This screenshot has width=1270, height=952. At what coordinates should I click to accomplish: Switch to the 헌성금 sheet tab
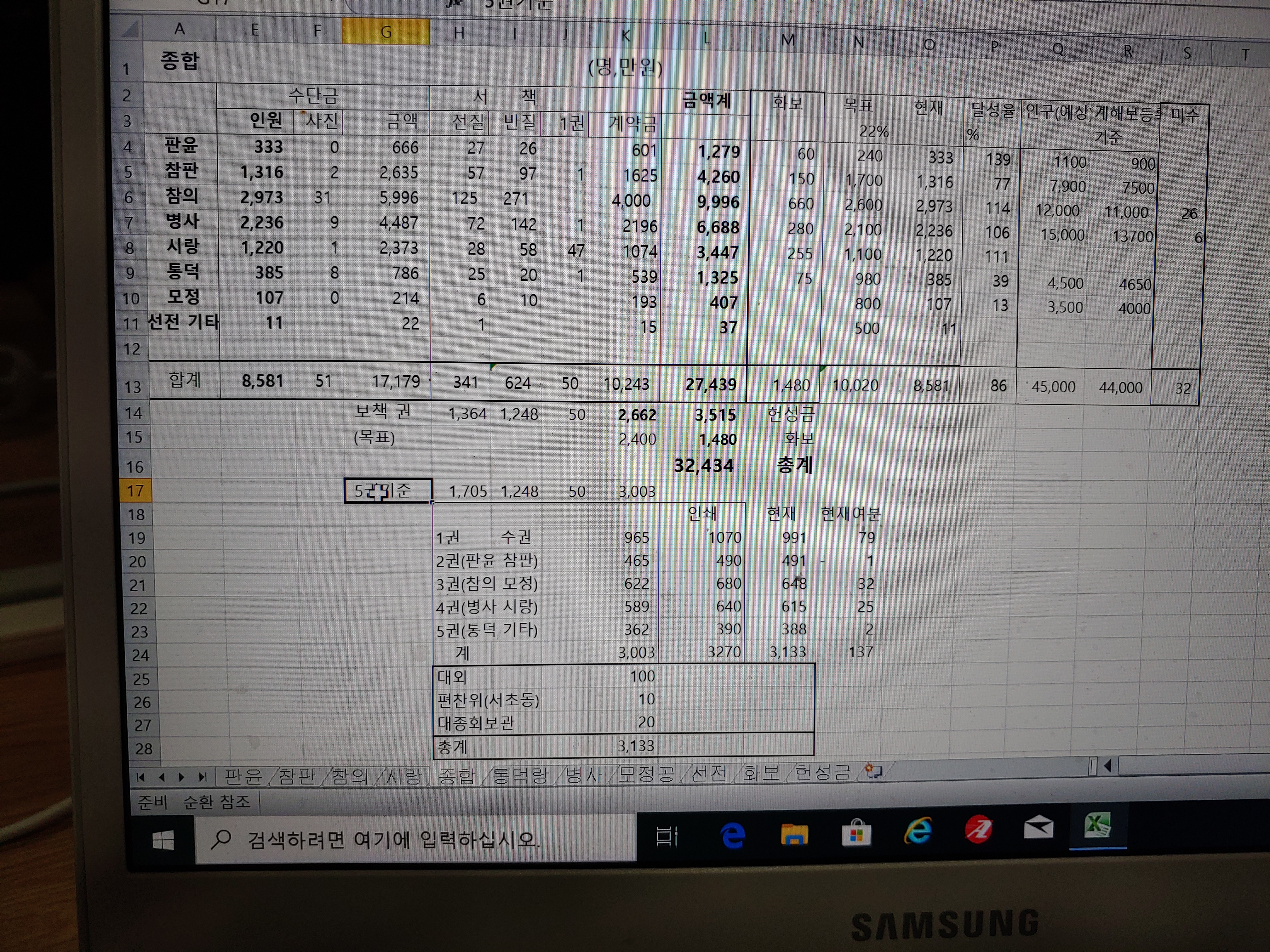point(823,772)
